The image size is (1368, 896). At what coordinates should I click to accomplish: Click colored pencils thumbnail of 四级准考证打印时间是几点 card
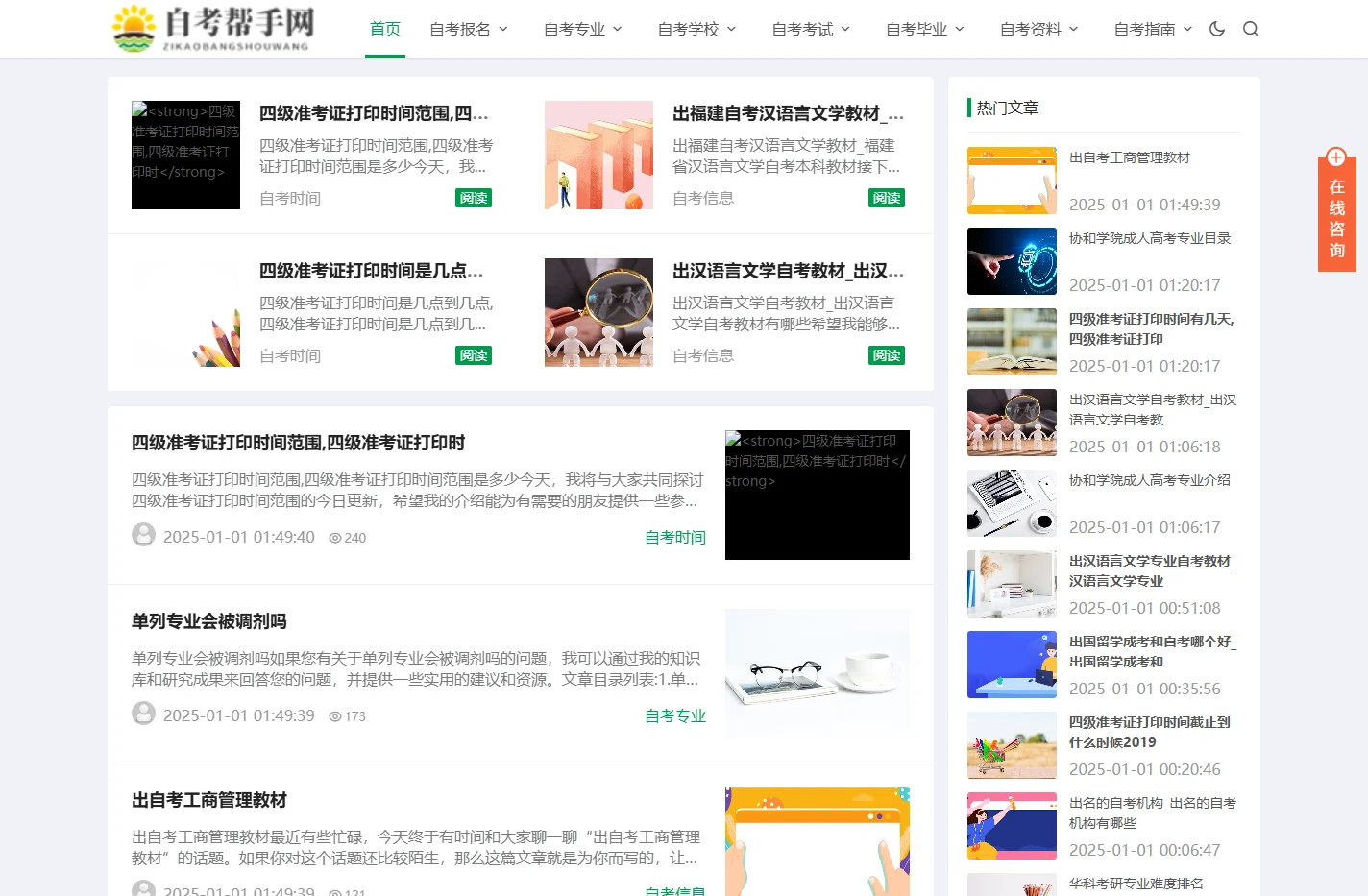coord(185,312)
